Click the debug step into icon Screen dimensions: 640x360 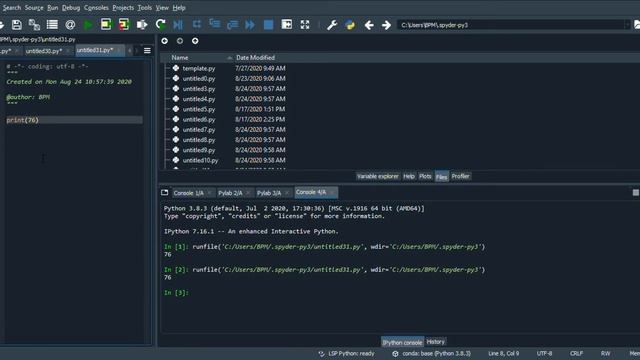(x=215, y=24)
